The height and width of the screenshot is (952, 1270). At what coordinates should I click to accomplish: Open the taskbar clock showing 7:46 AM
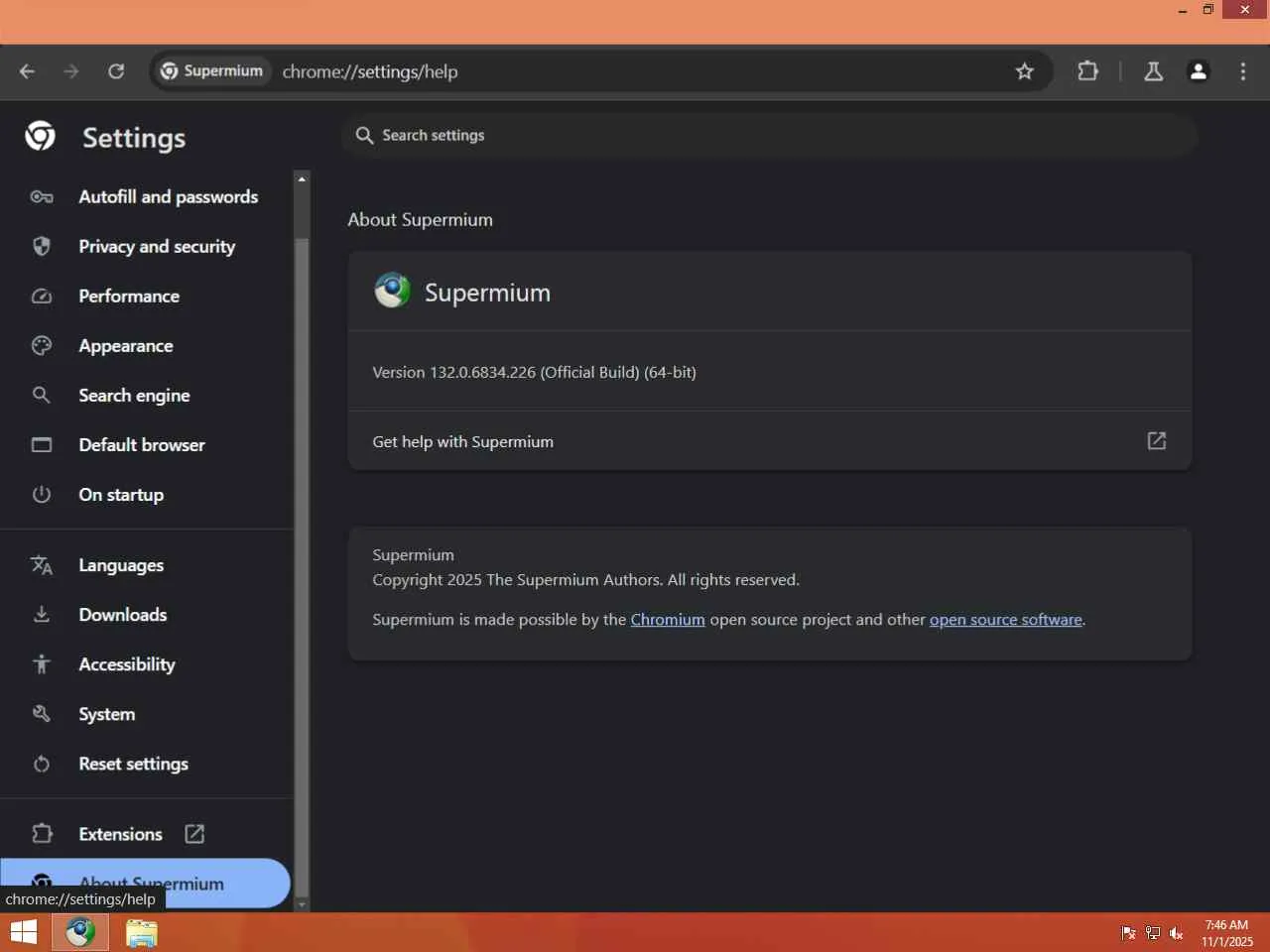pos(1226,933)
